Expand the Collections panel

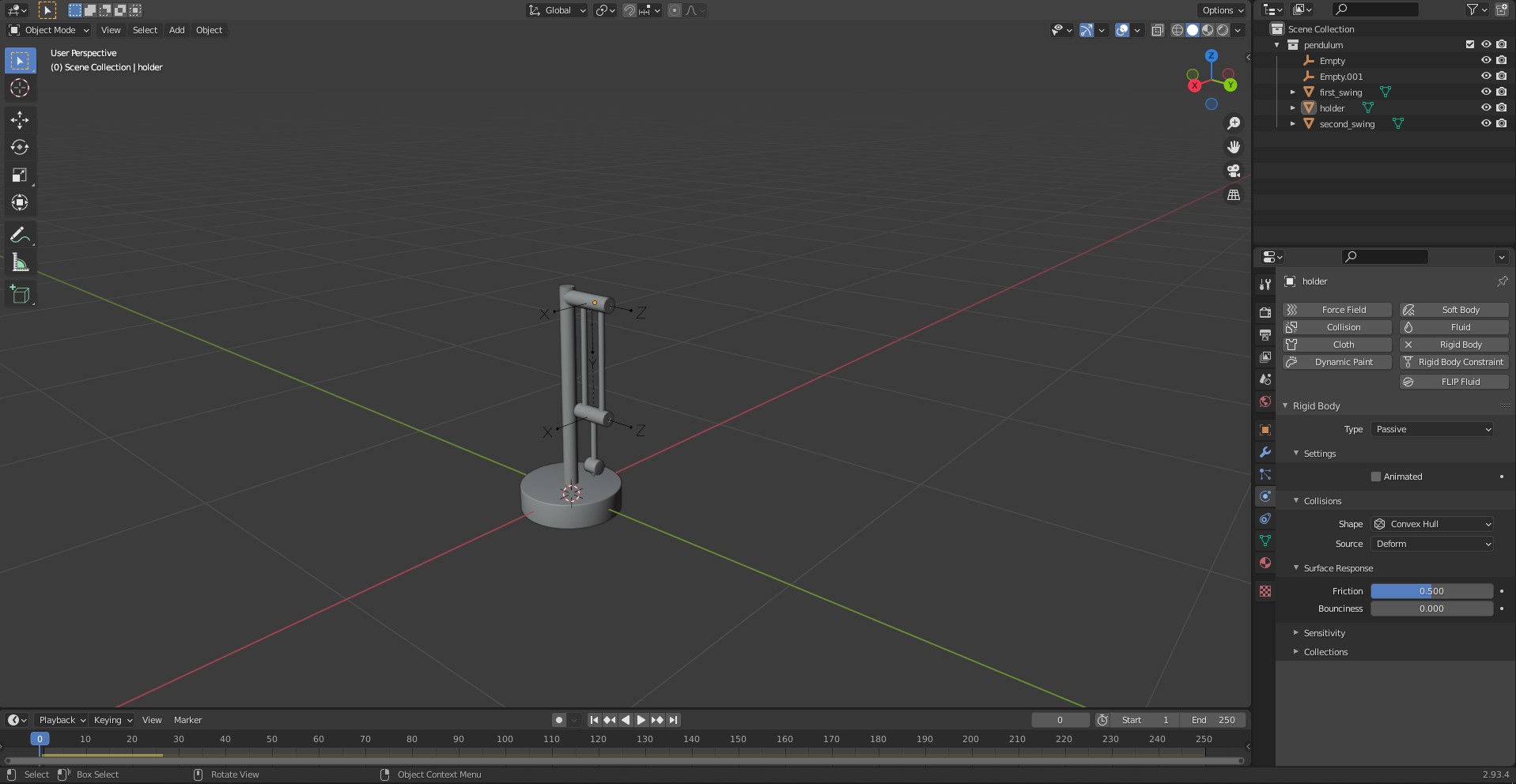tap(1325, 652)
